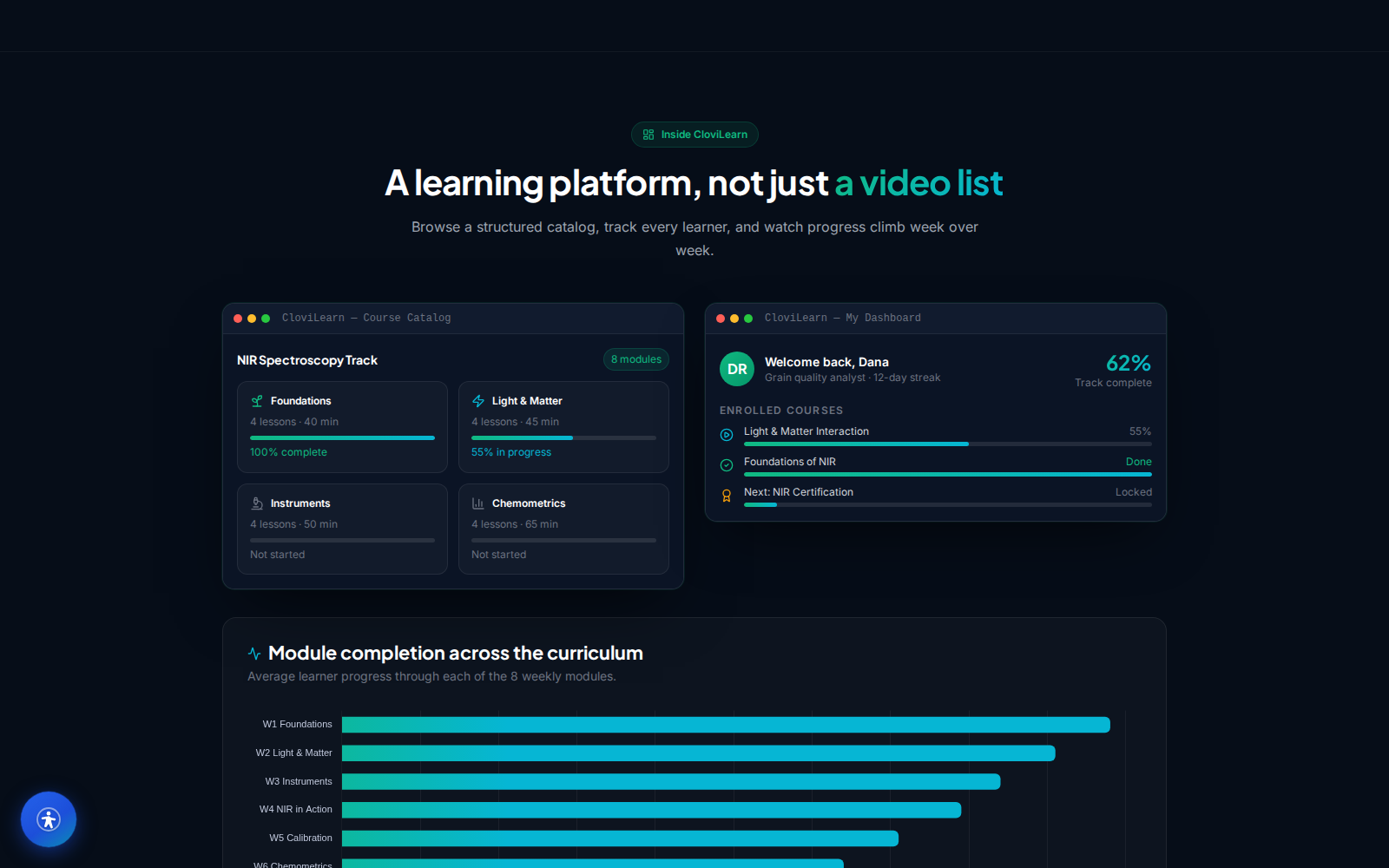The image size is (1389, 868).
Task: Click Not started under Instruments card
Action: point(278,555)
